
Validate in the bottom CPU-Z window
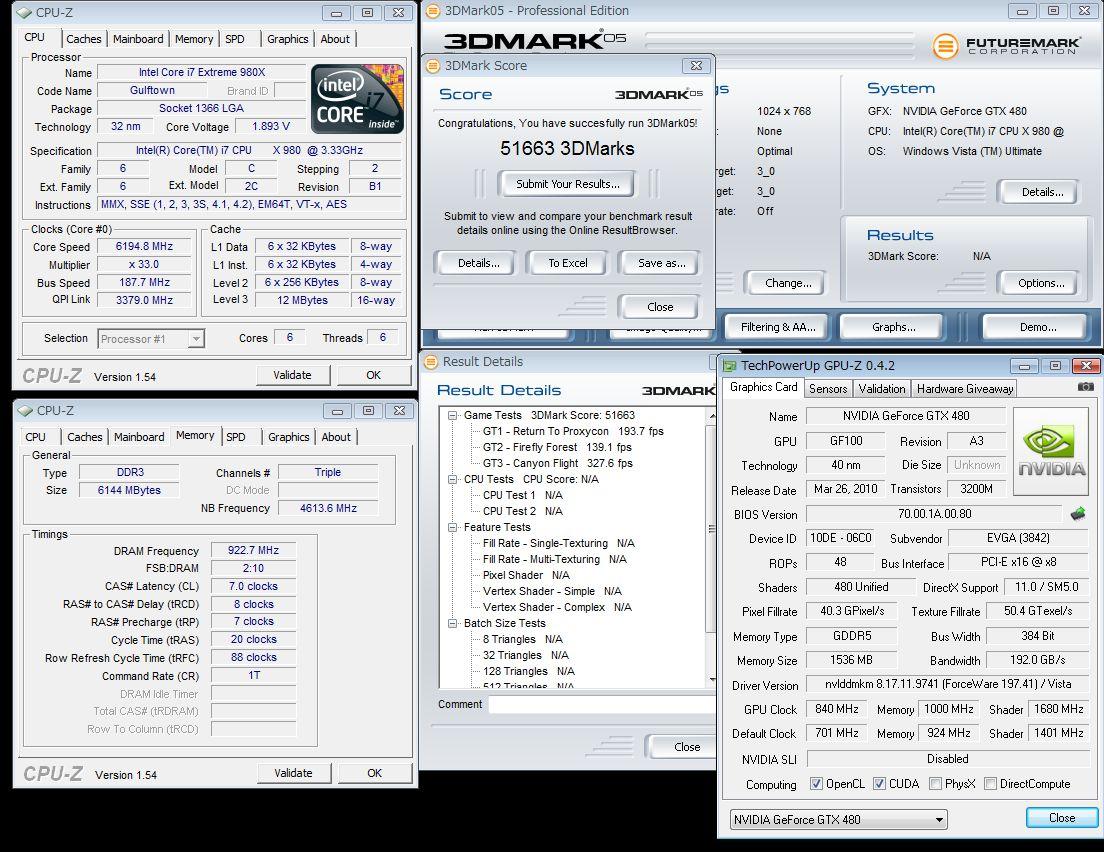click(x=293, y=773)
